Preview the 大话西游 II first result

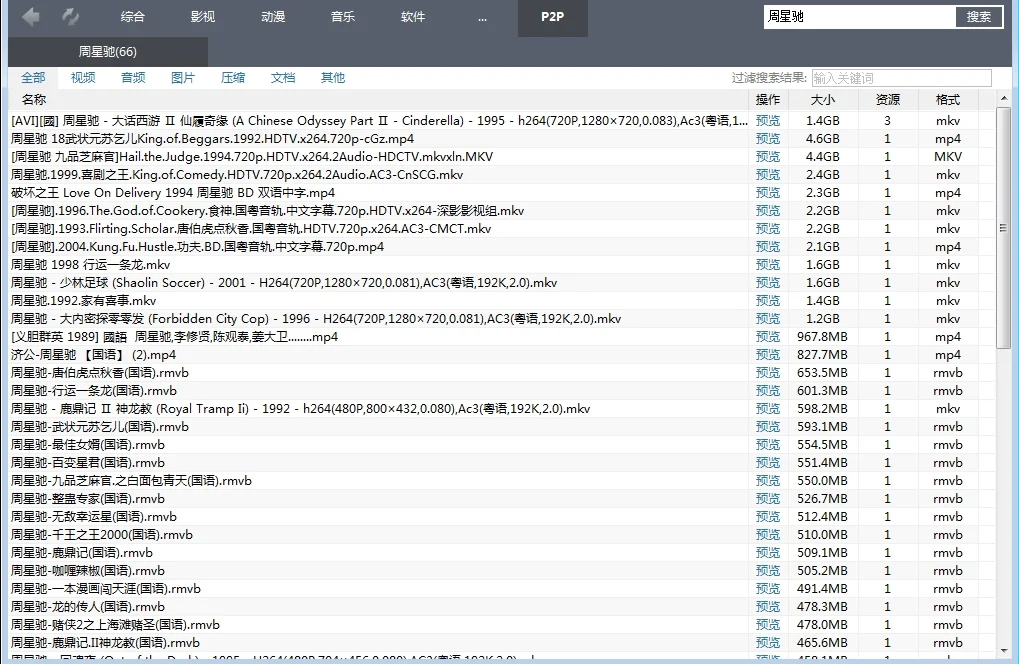tap(768, 120)
